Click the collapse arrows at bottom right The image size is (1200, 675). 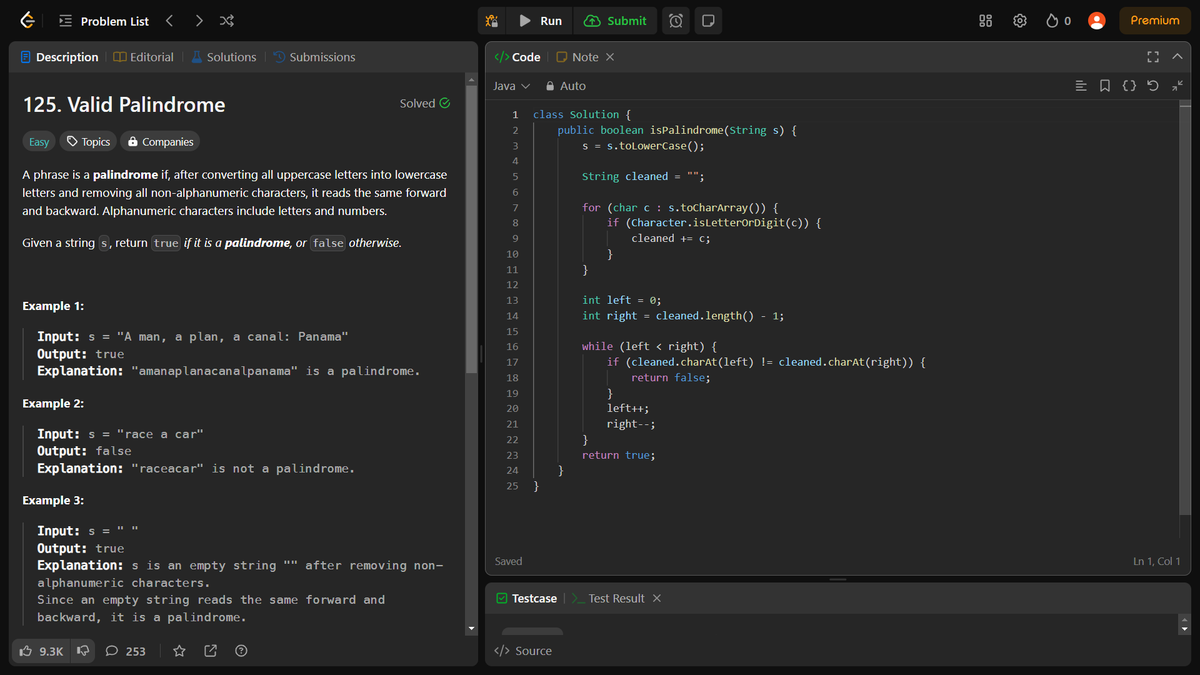point(1186,624)
